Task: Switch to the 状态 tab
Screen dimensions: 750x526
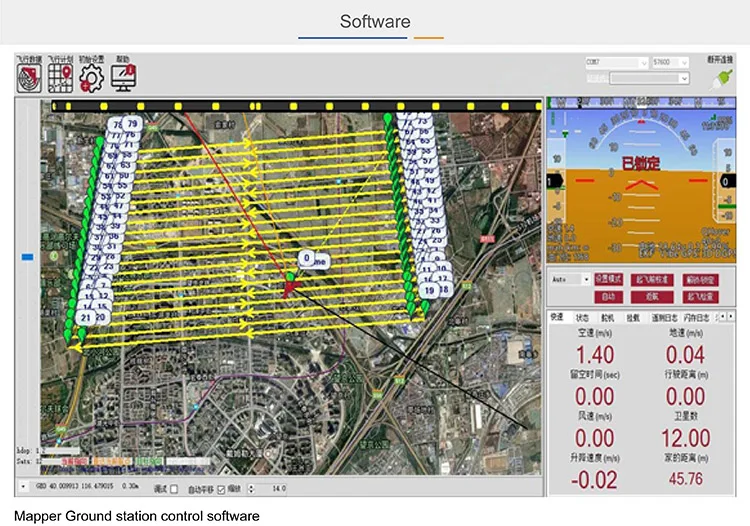Action: click(582, 318)
